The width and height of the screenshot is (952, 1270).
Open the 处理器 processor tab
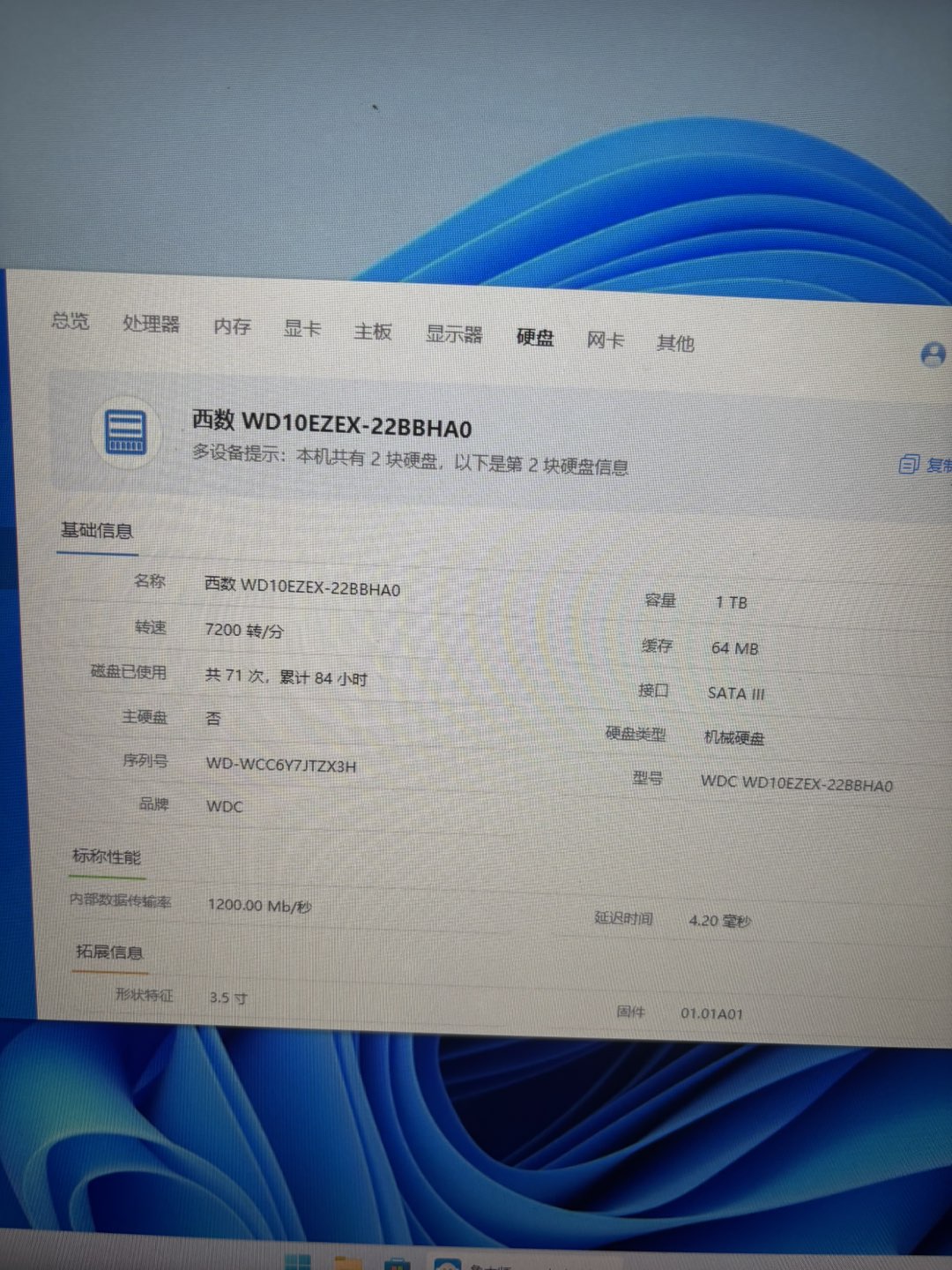(x=151, y=324)
